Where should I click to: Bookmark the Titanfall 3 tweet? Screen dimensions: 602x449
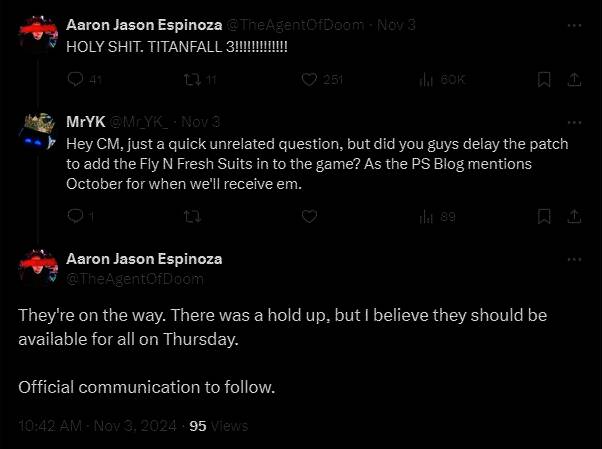click(545, 80)
